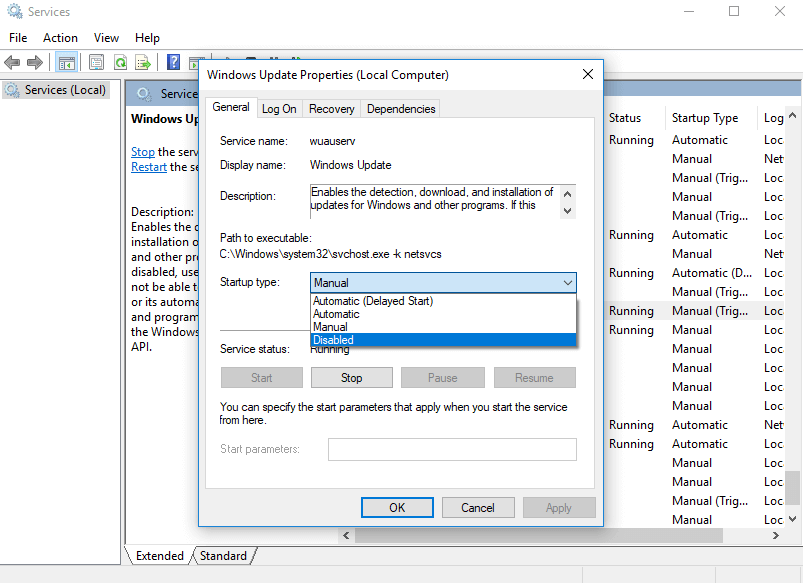Close the Windows Update Properties dialog

[588, 74]
